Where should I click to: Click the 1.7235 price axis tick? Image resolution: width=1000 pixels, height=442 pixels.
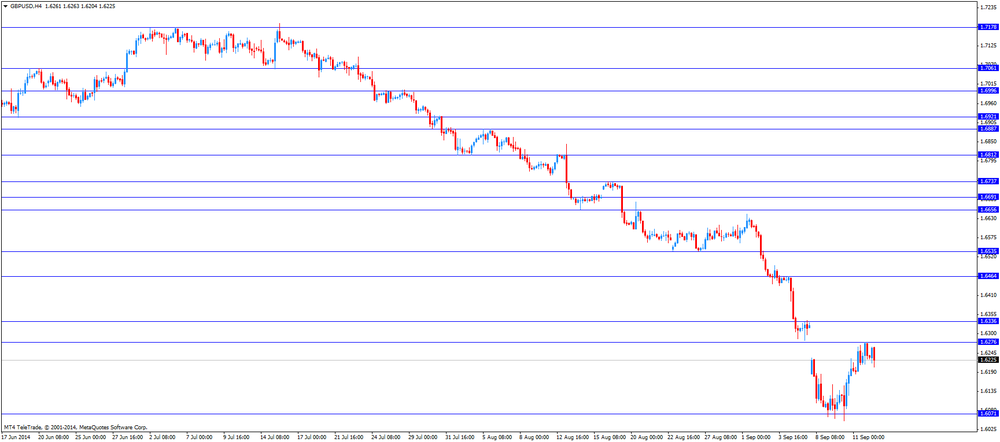(x=988, y=7)
